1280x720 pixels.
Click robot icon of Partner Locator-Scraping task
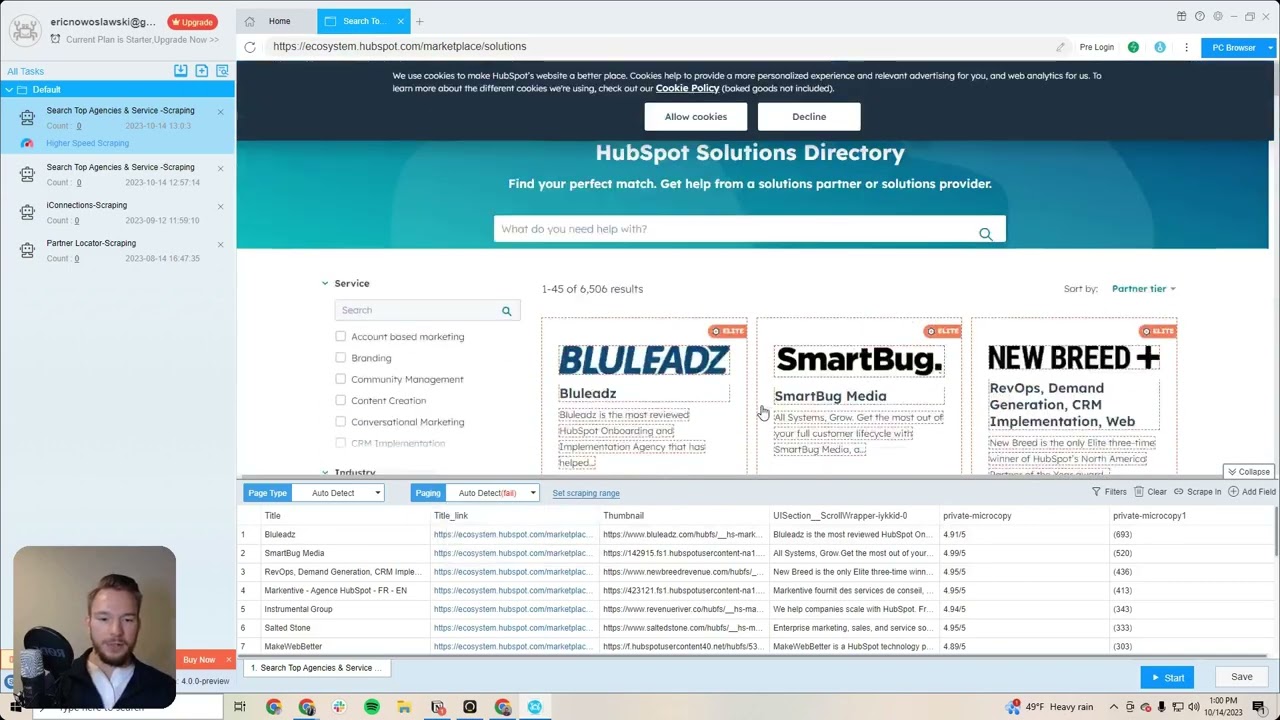27,251
